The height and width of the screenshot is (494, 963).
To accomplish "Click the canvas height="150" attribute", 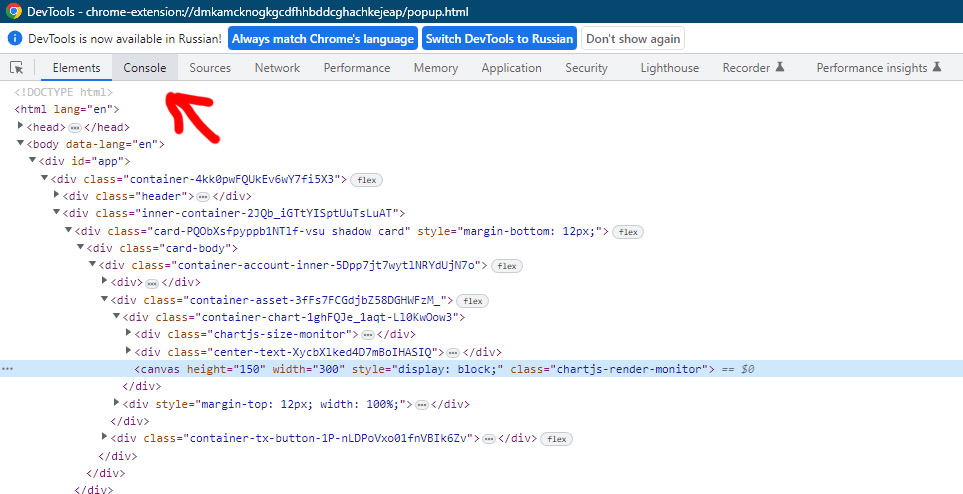I will [226, 369].
